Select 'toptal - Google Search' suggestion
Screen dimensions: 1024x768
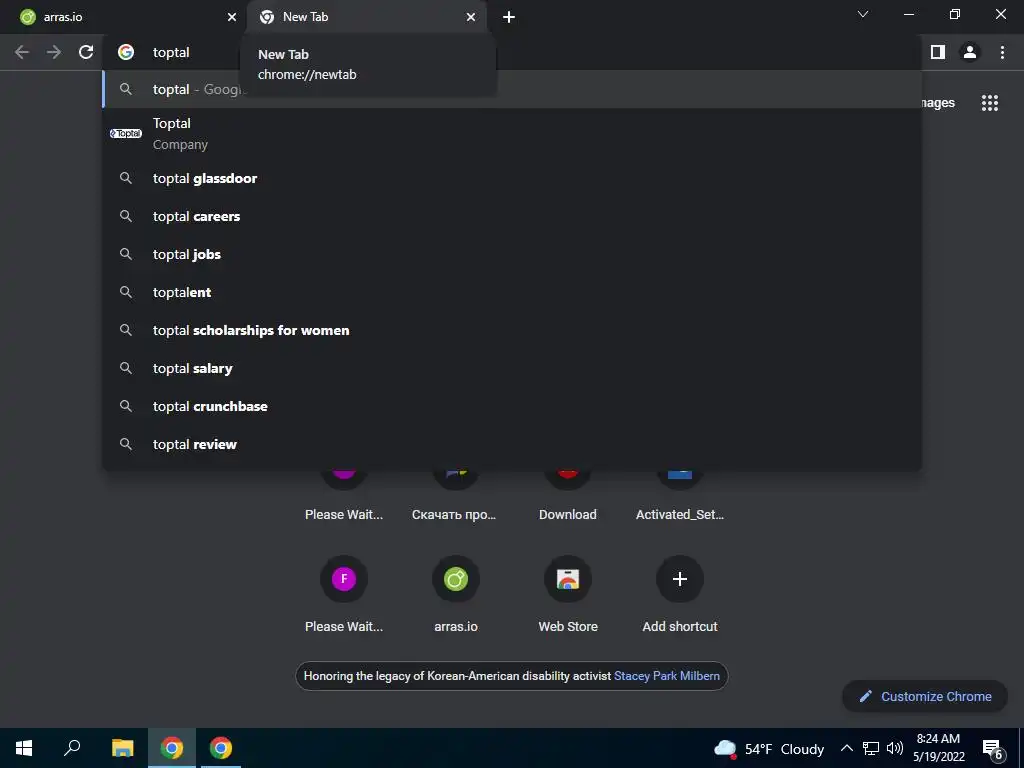512,89
